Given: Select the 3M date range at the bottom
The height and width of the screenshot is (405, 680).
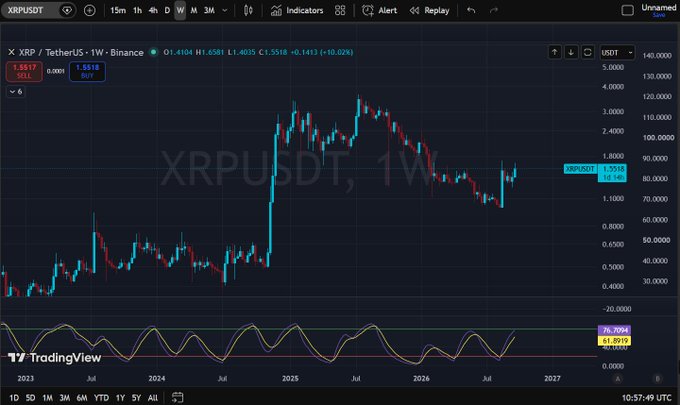Looking at the screenshot, I should pos(65,398).
